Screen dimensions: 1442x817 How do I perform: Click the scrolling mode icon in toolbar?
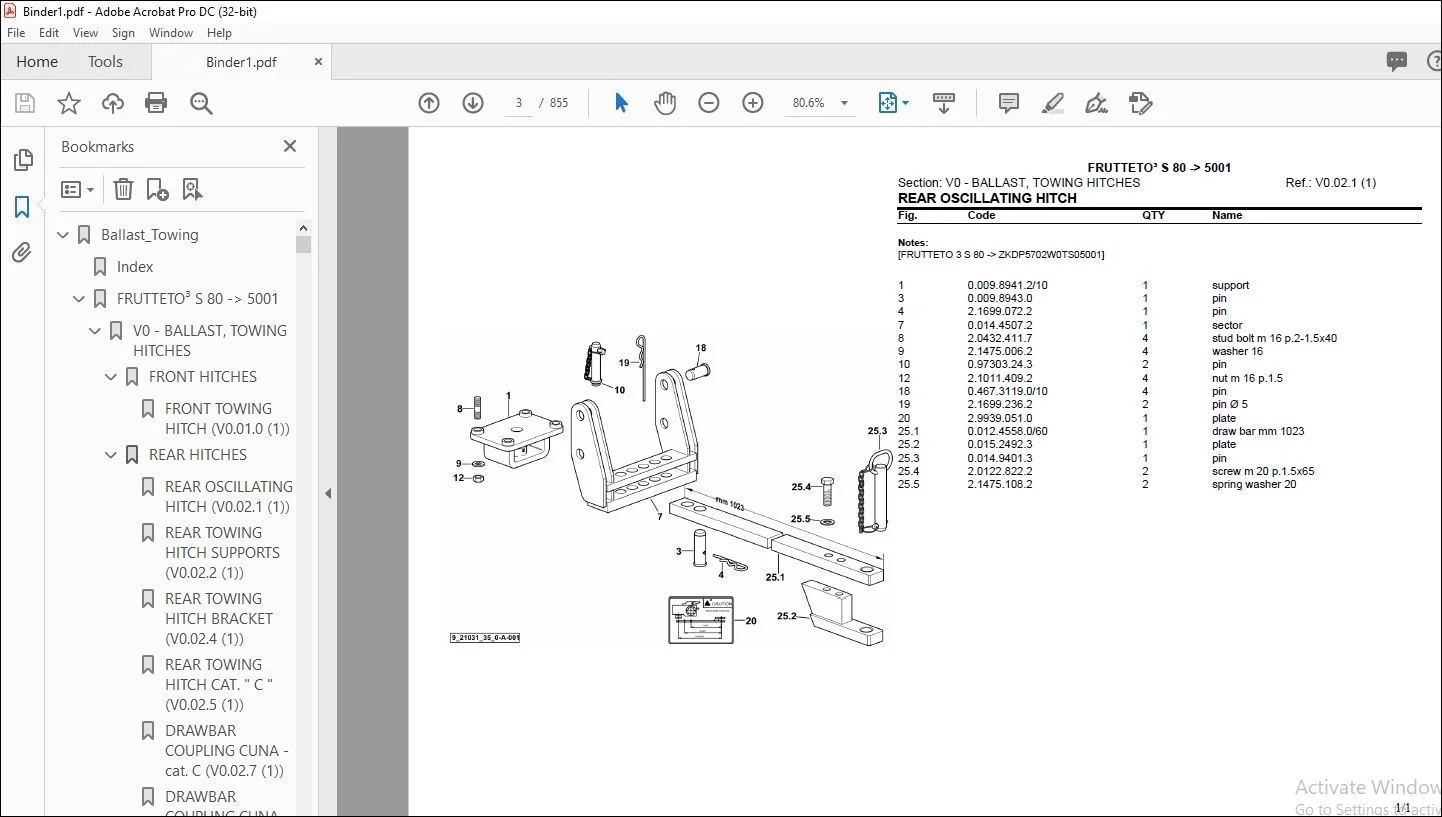pyautogui.click(x=944, y=103)
